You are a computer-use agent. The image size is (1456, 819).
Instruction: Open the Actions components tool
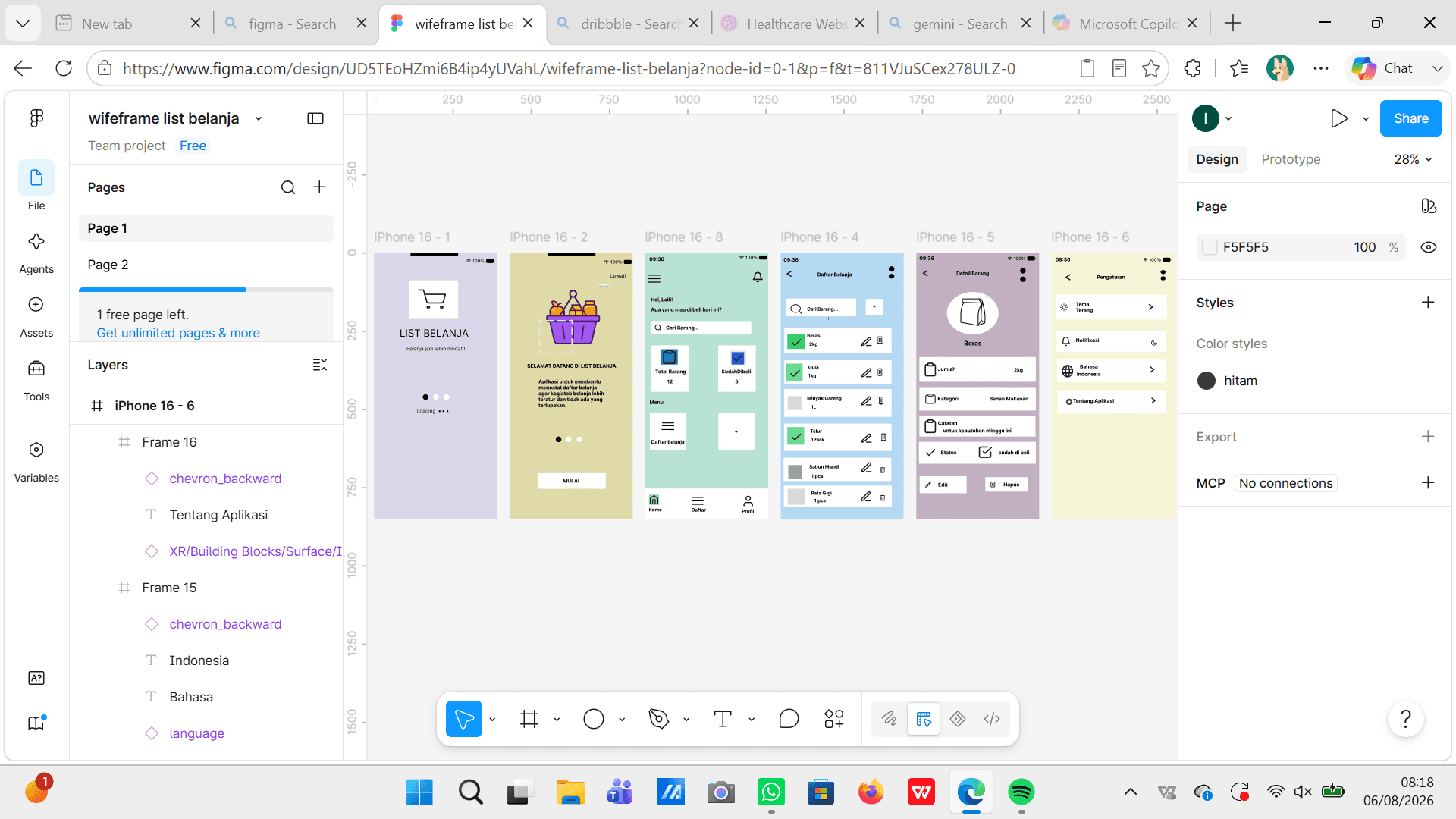(x=834, y=719)
